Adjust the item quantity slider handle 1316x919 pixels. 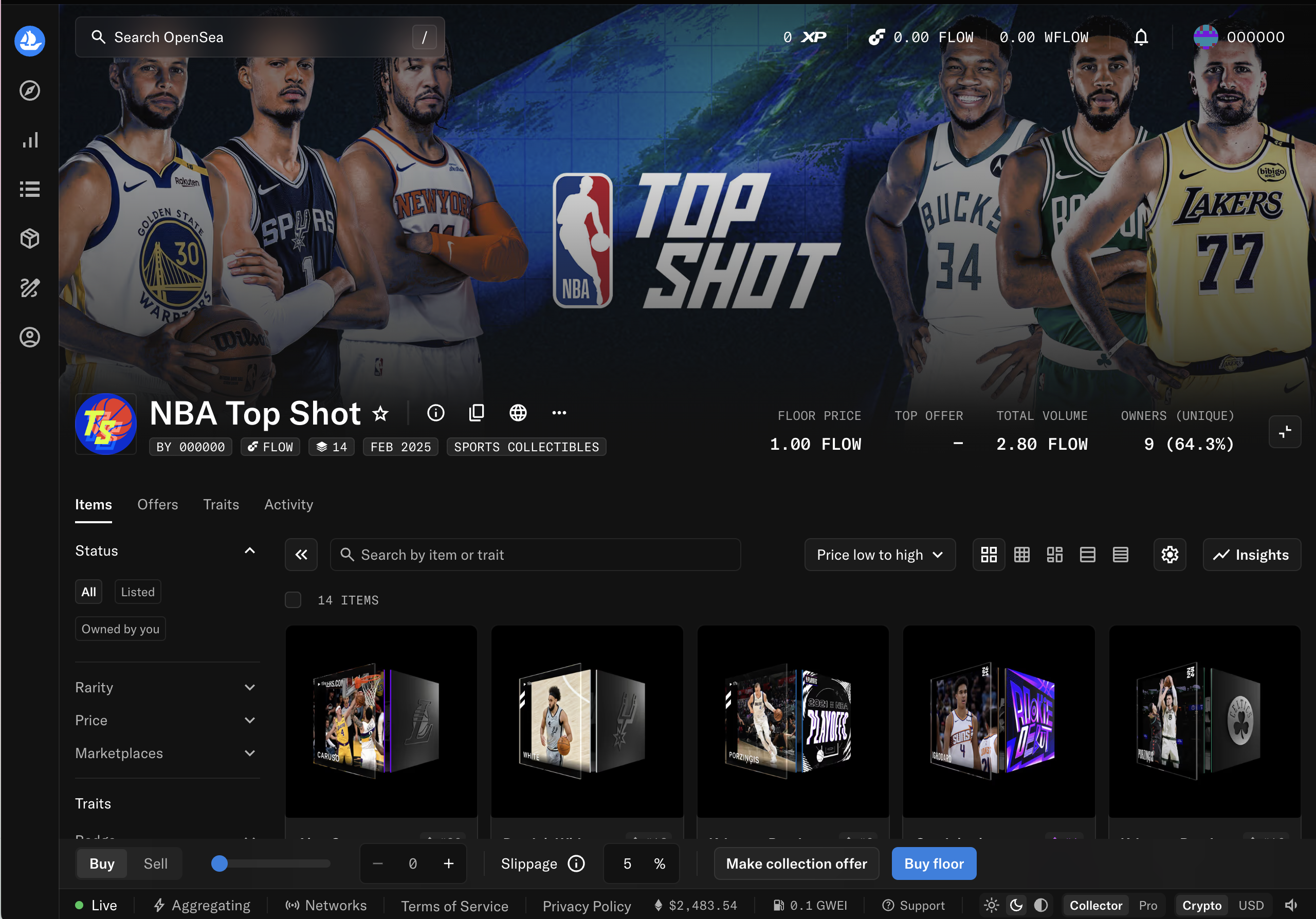[x=220, y=863]
